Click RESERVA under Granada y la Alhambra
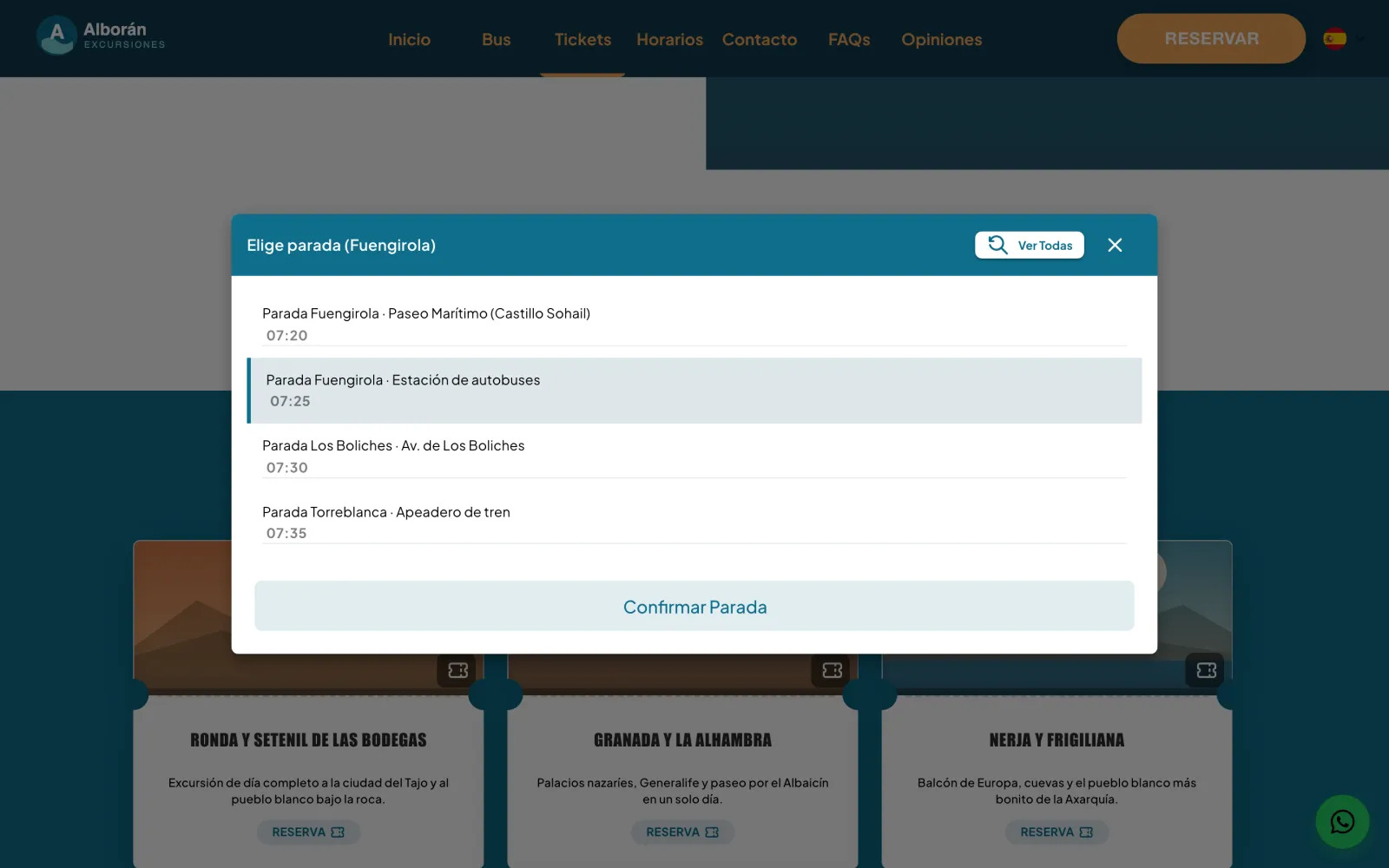This screenshot has height=868, width=1389. click(682, 832)
